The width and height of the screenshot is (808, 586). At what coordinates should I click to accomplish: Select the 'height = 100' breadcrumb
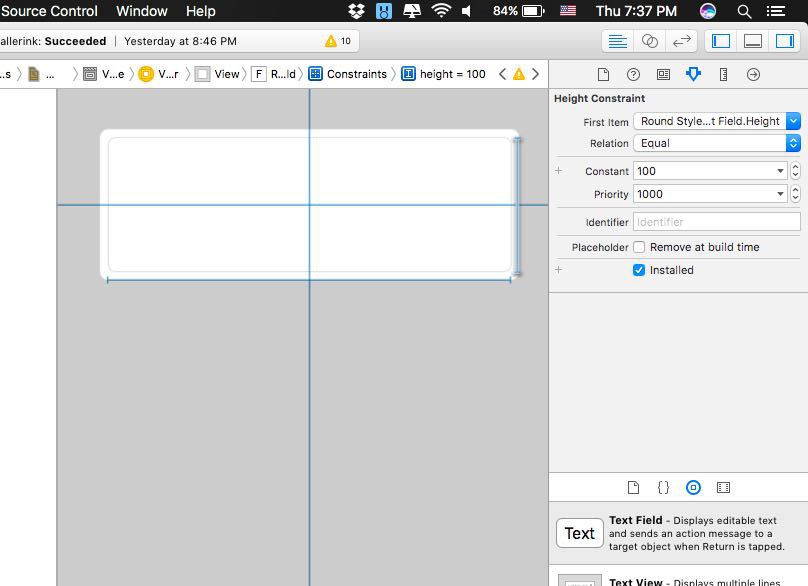(444, 74)
